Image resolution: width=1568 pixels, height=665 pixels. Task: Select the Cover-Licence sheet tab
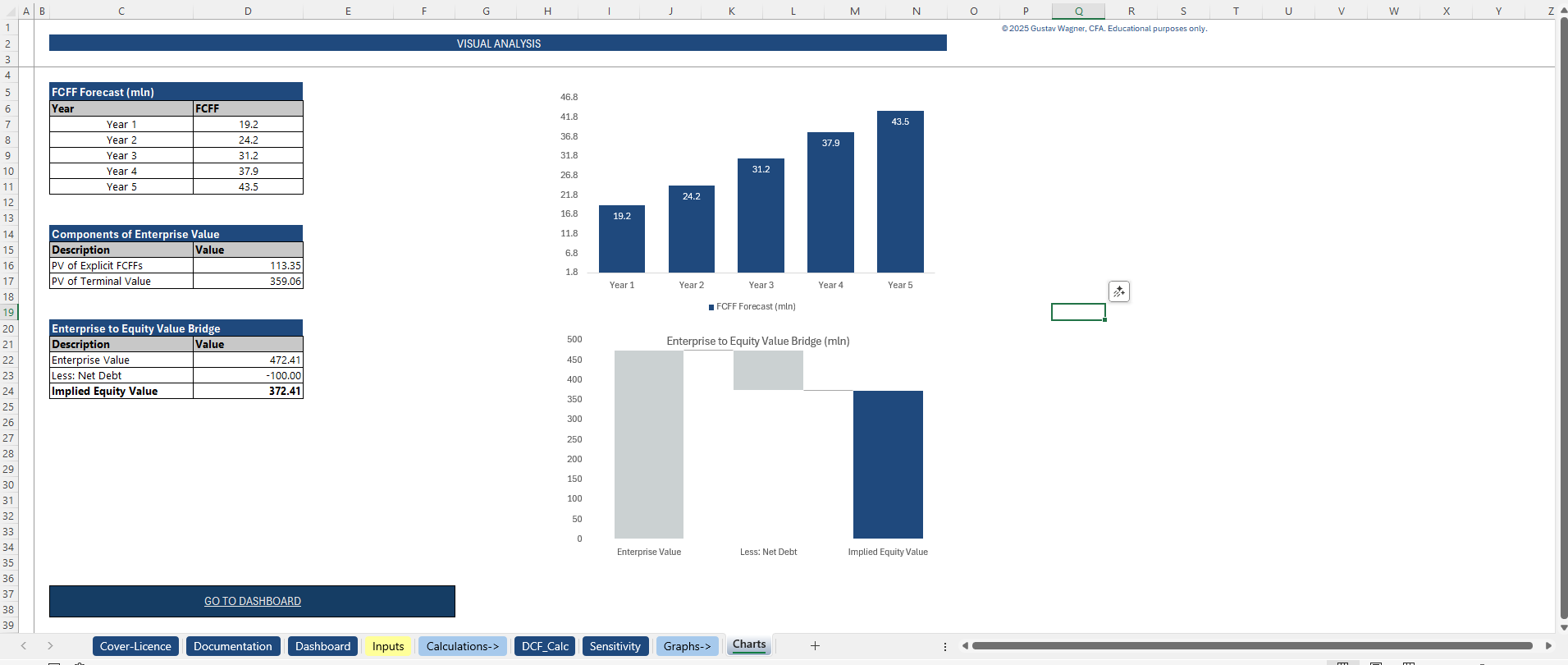click(x=135, y=646)
